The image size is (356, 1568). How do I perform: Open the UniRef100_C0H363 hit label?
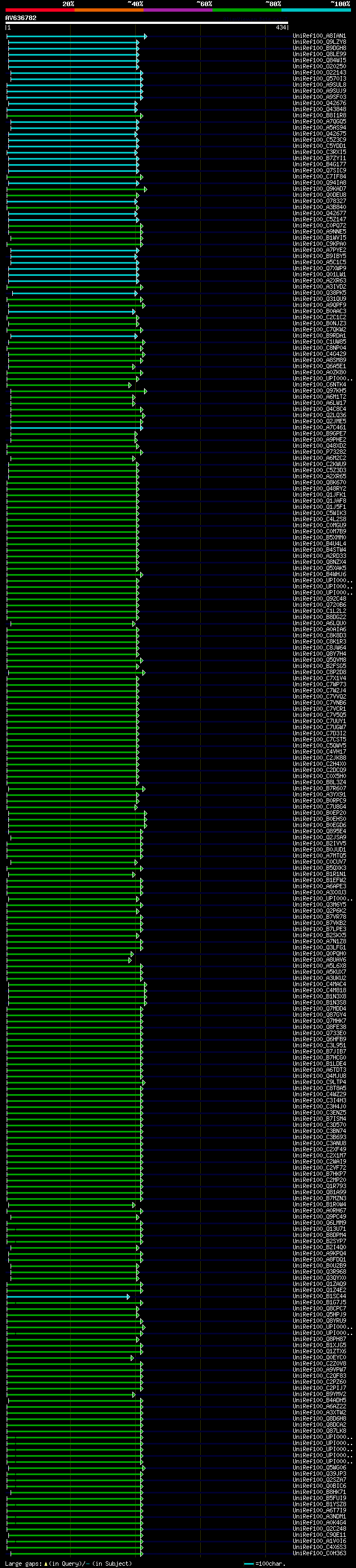pos(319,1554)
